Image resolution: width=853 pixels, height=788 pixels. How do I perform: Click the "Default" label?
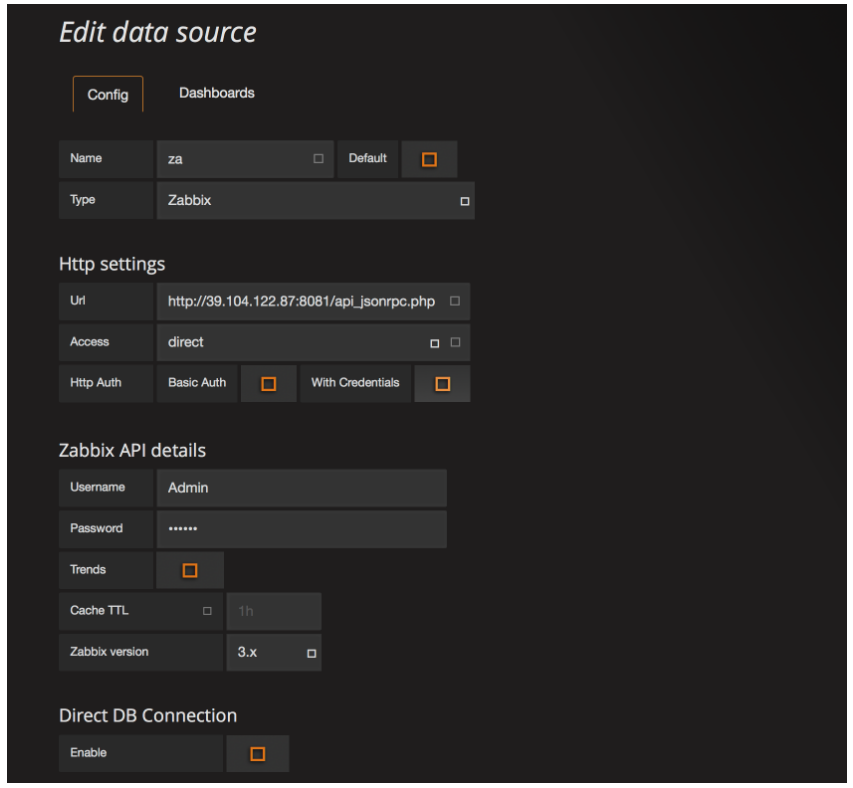pos(368,158)
